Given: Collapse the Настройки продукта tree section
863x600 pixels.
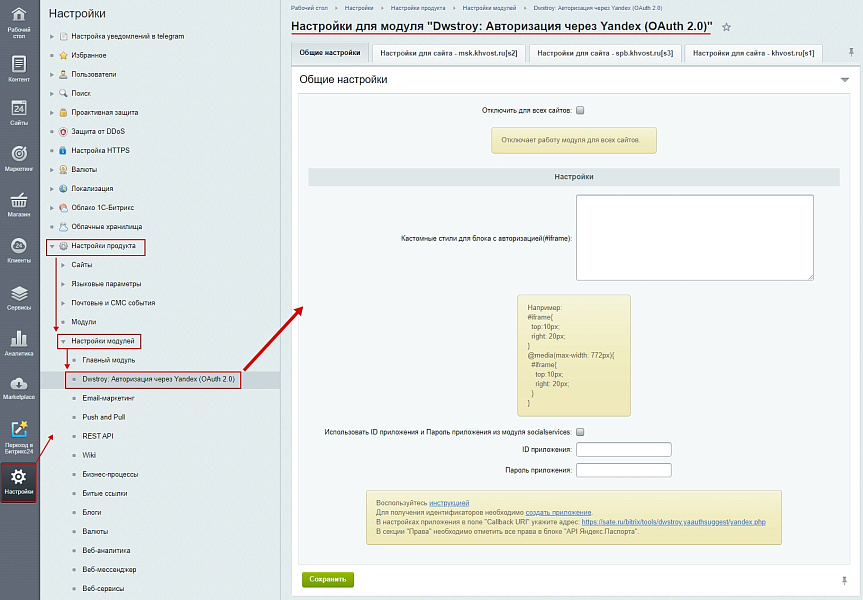Looking at the screenshot, I should [x=54, y=246].
